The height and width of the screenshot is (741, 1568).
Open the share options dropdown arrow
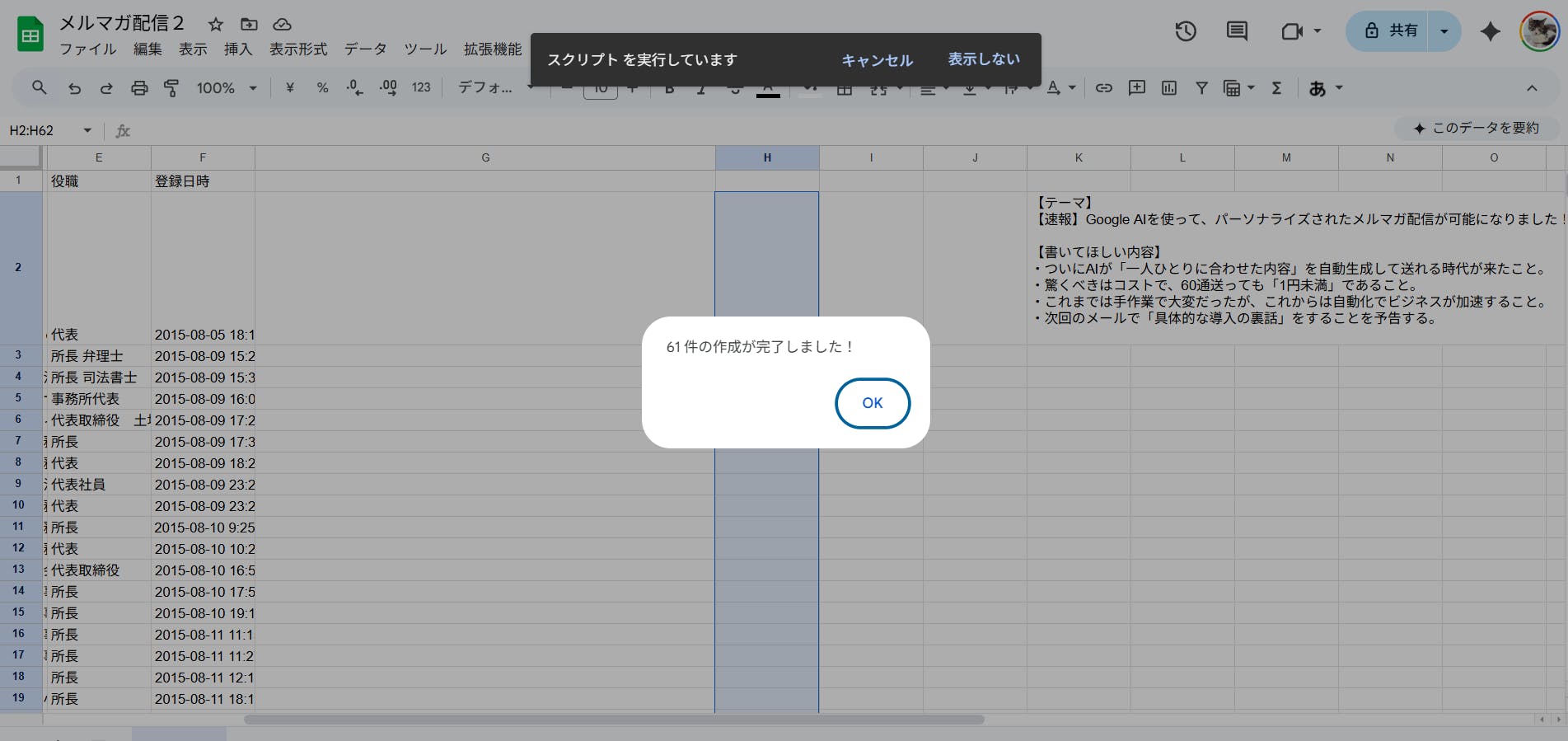tap(1444, 31)
